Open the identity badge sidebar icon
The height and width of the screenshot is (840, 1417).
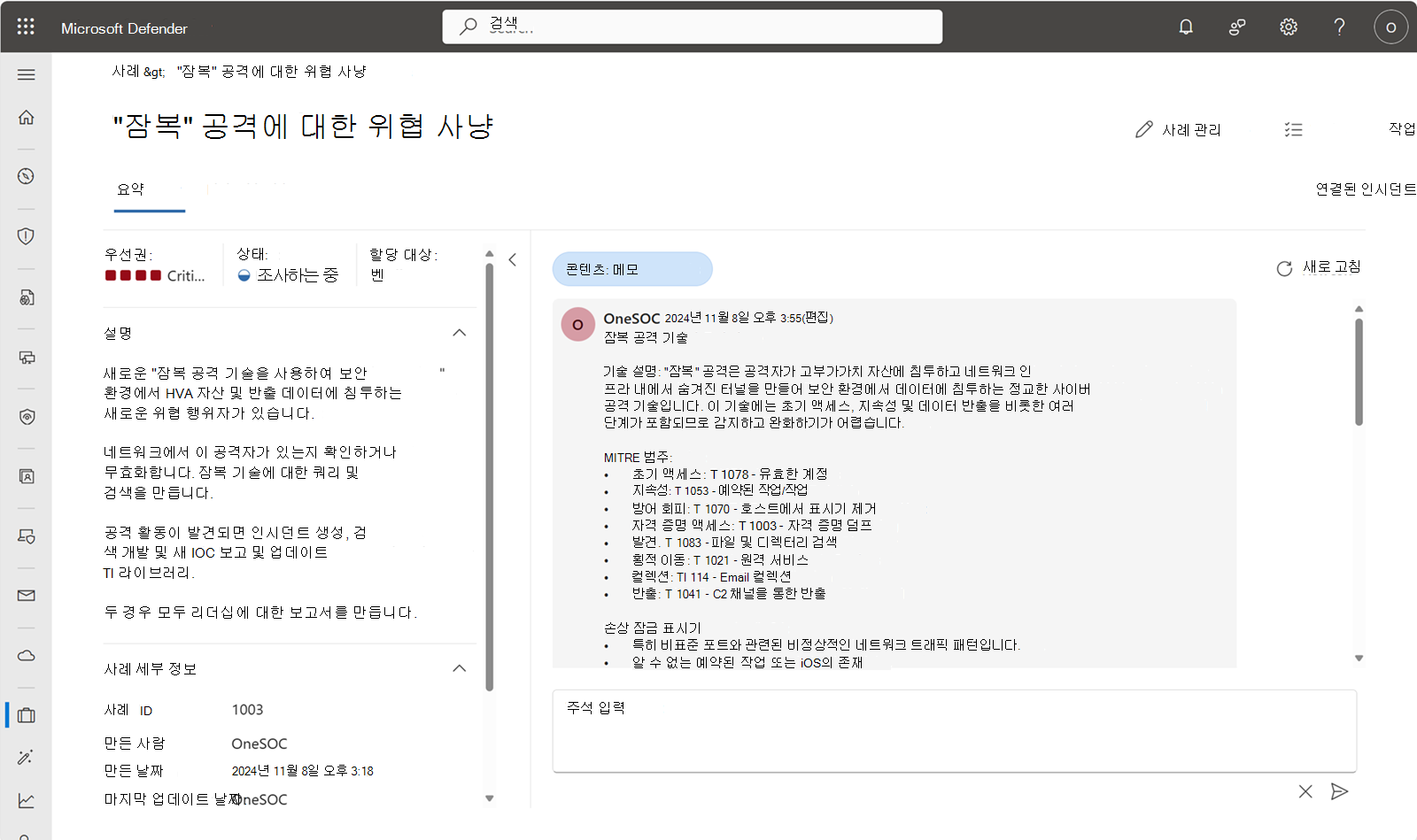pos(27,476)
